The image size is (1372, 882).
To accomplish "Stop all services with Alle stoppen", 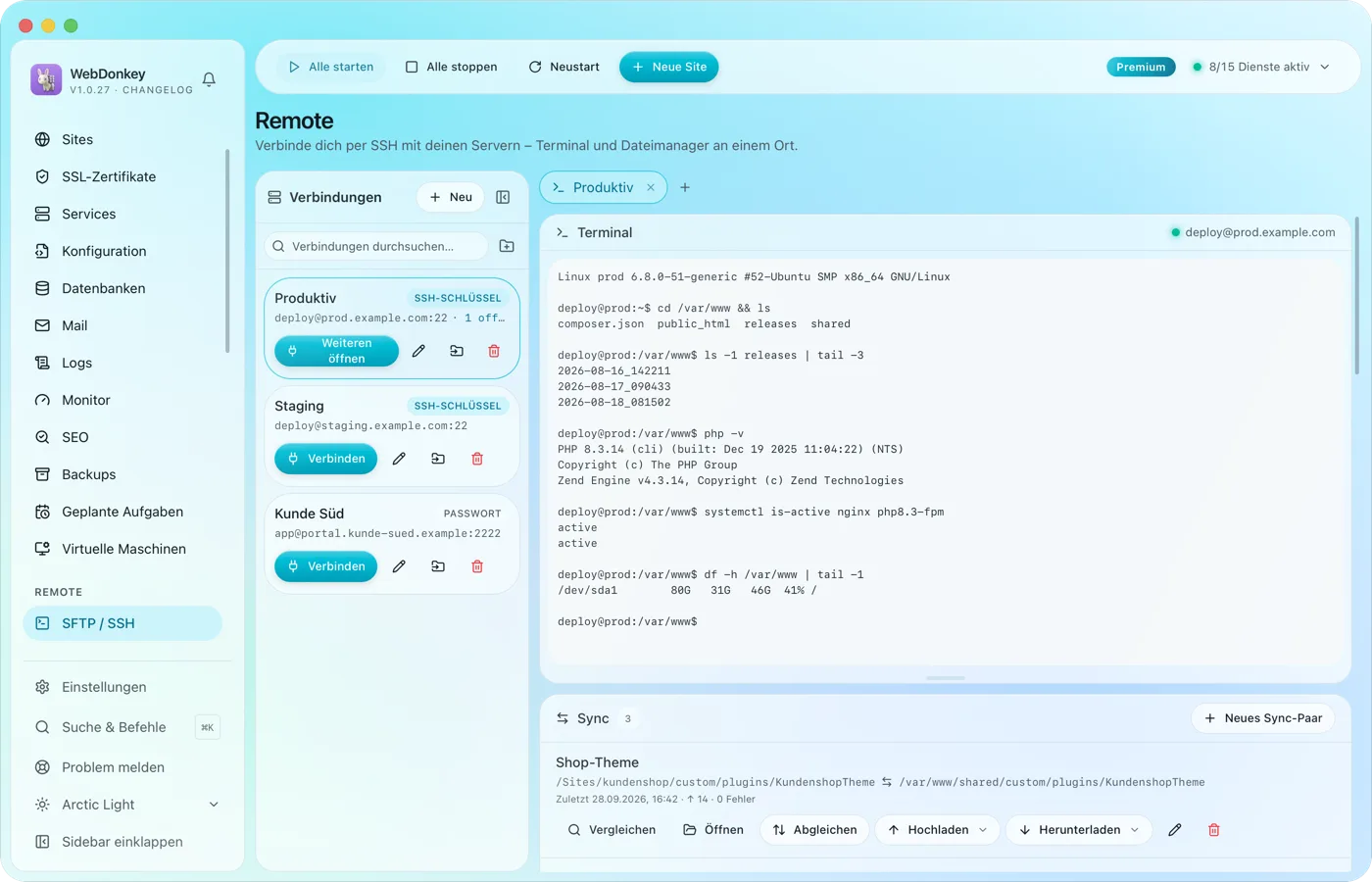I will click(x=452, y=67).
